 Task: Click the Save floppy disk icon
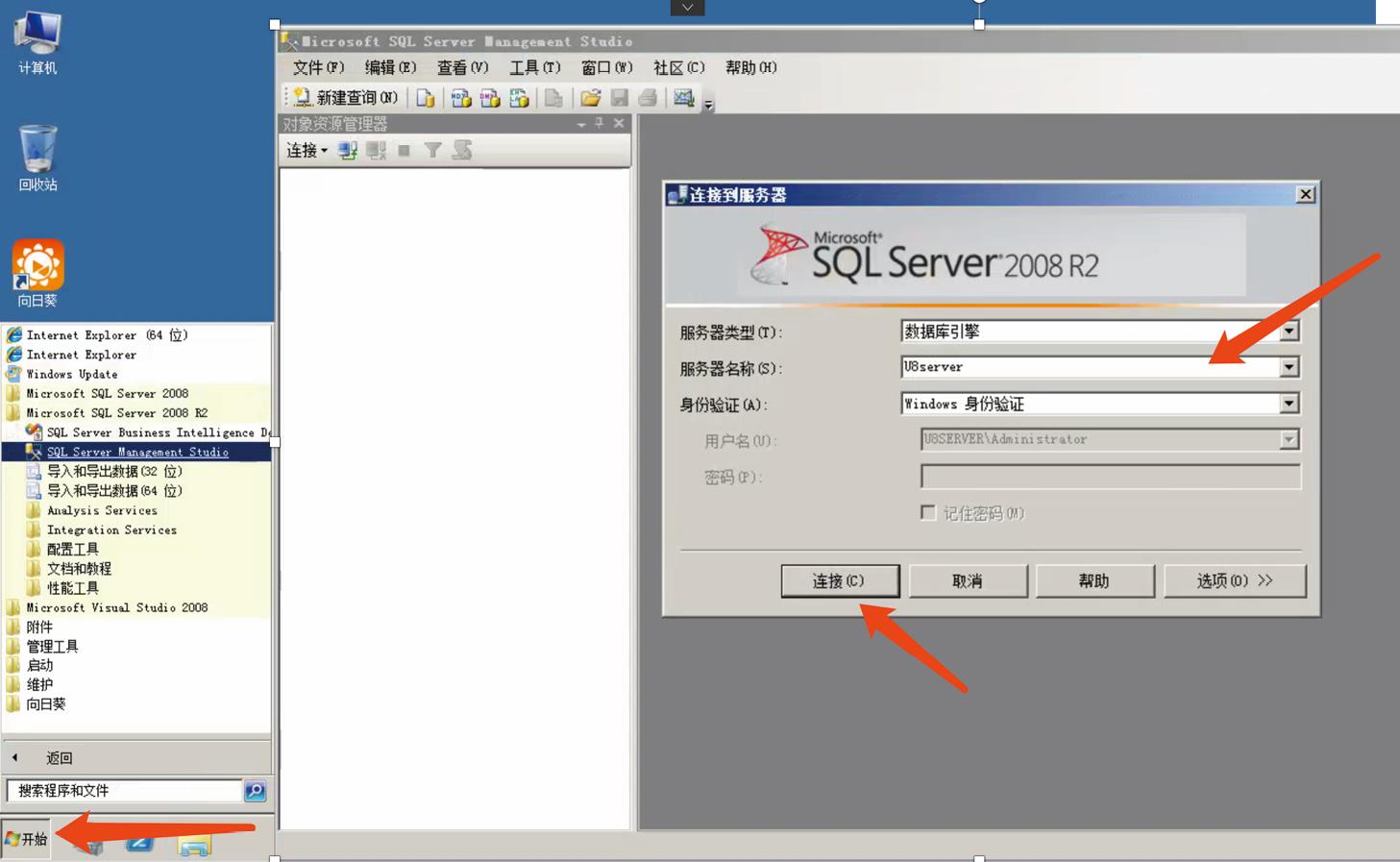point(620,98)
